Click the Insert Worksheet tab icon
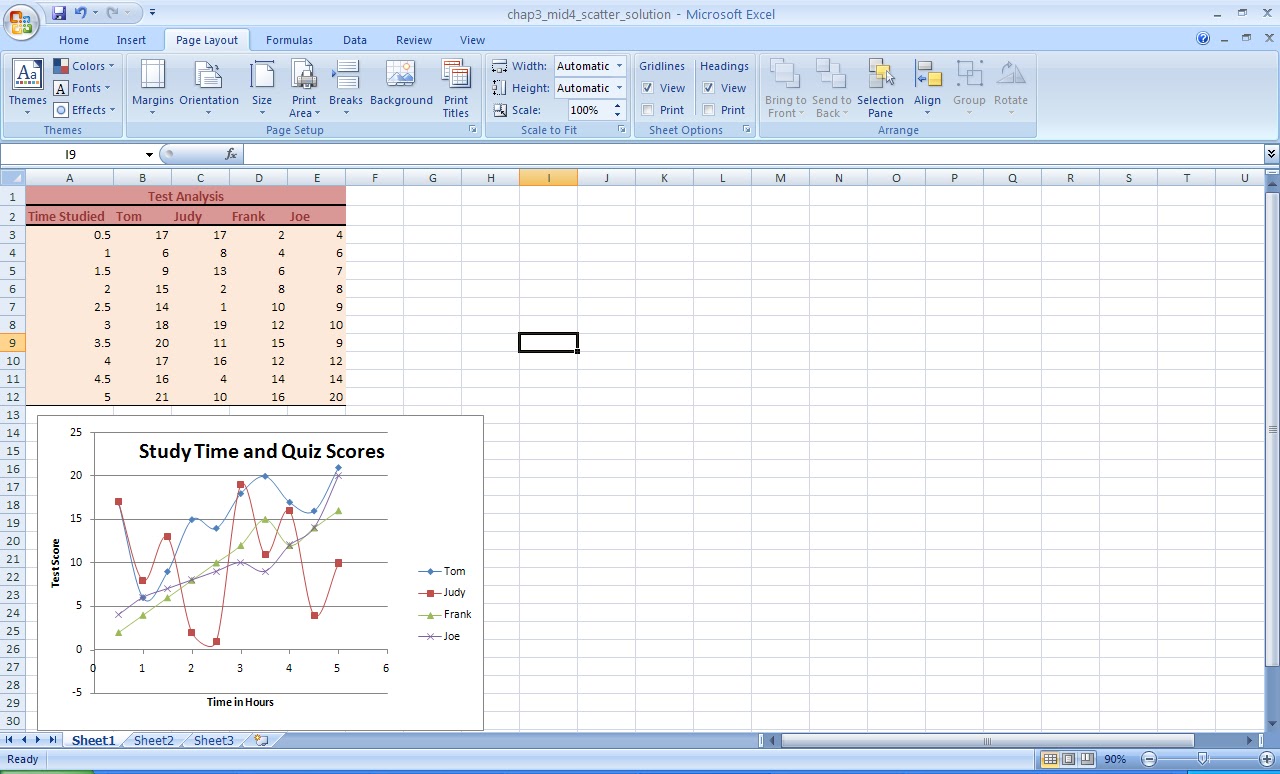 [262, 740]
